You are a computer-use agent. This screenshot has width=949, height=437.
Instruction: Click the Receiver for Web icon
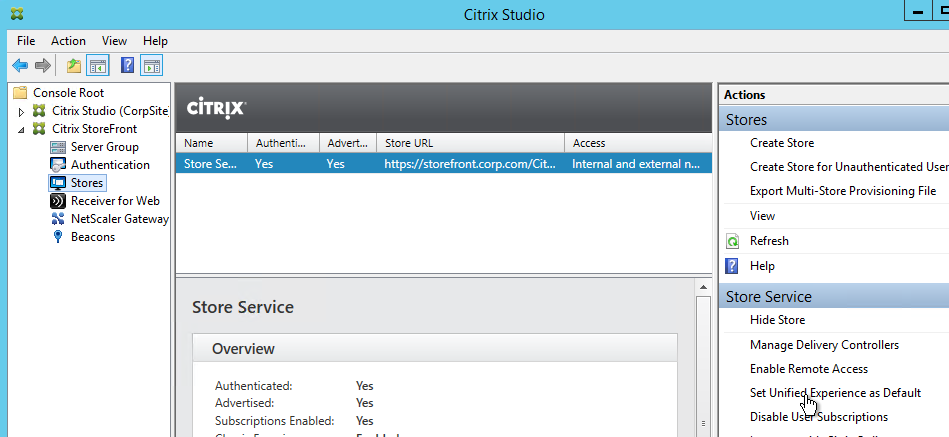57,201
